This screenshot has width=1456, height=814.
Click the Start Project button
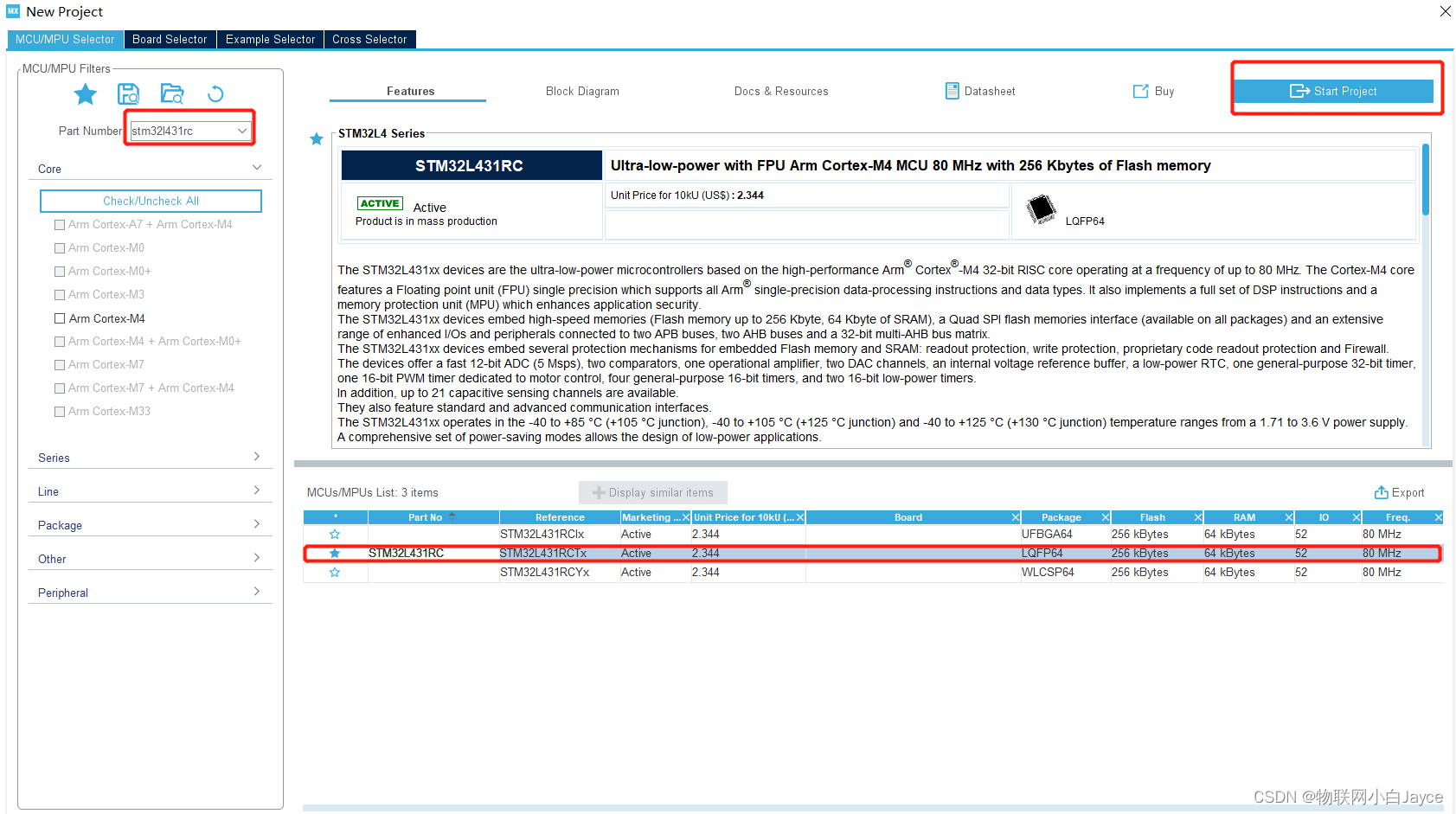[x=1333, y=91]
